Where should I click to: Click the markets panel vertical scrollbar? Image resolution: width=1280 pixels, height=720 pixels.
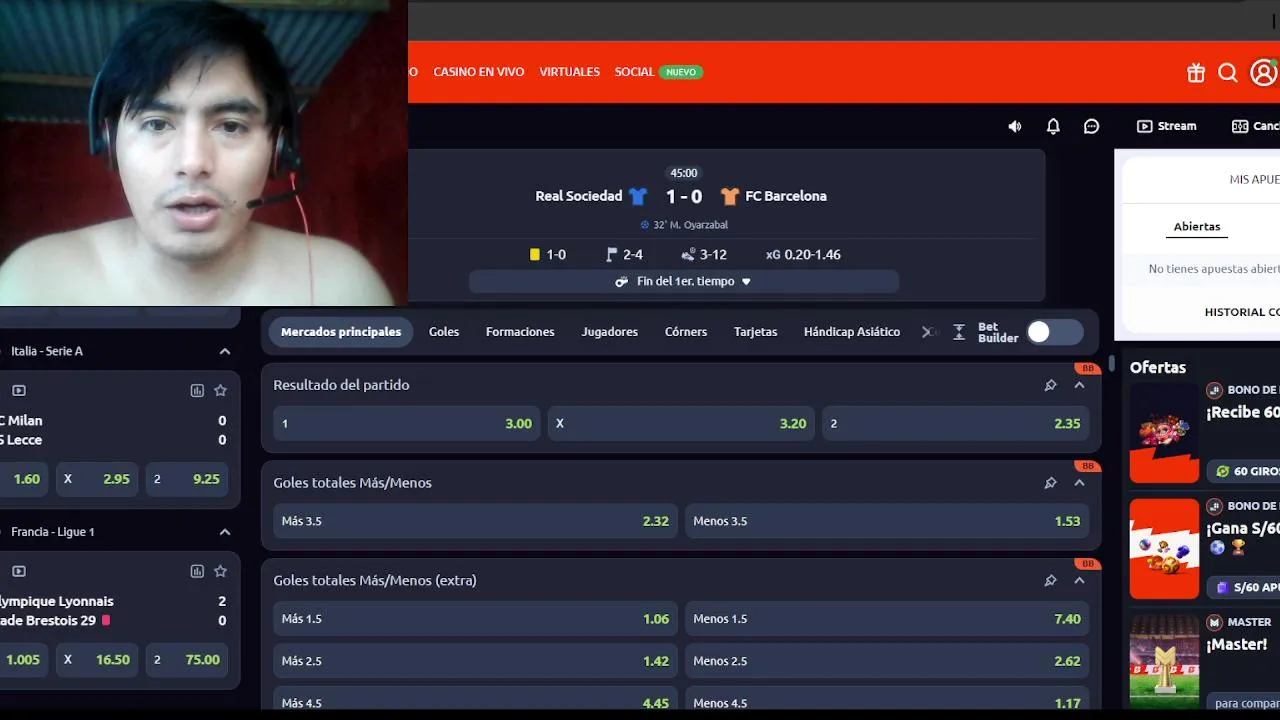tap(1112, 362)
